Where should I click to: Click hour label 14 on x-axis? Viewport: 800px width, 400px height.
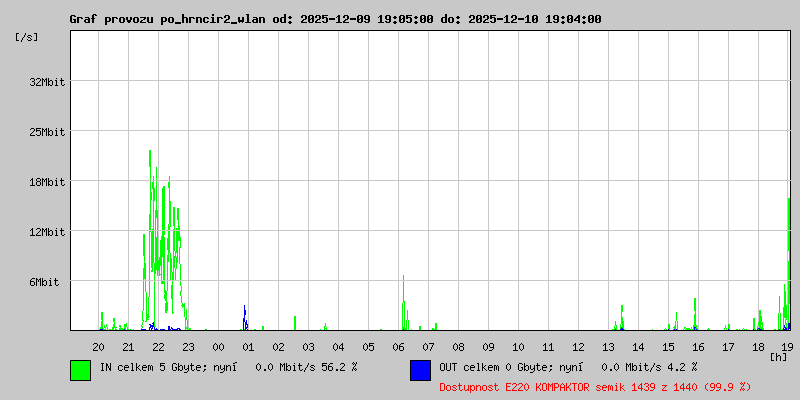638,347
